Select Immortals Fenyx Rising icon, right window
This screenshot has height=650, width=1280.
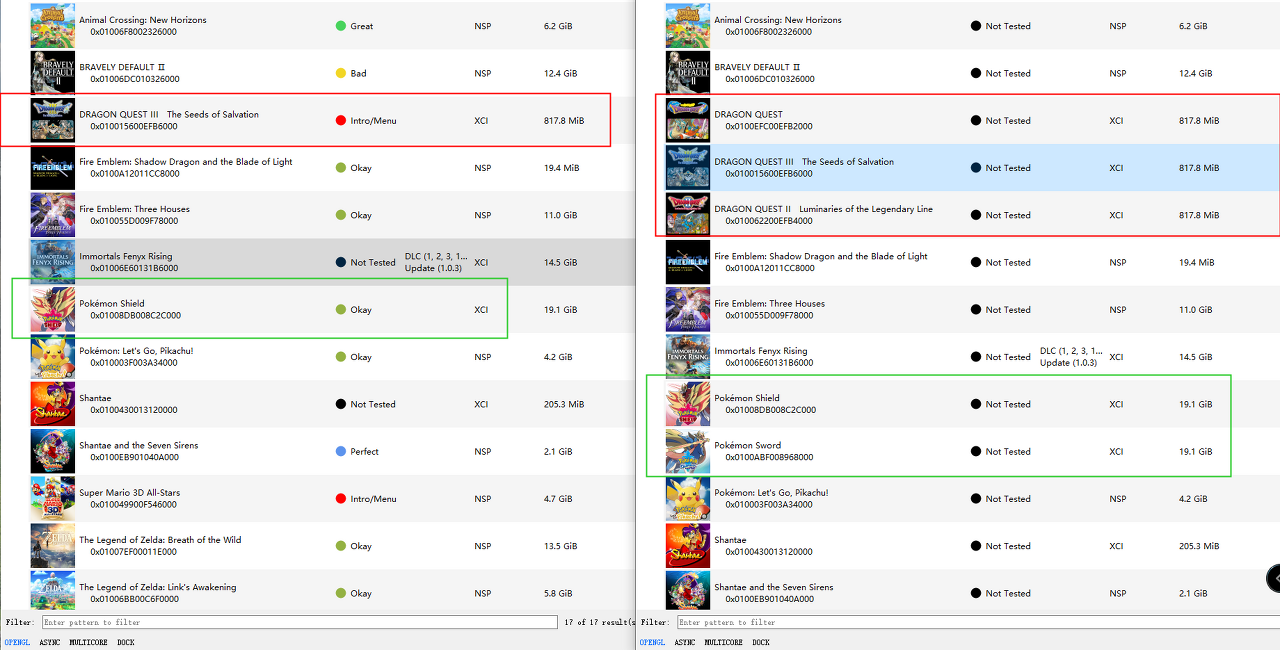tap(687, 357)
